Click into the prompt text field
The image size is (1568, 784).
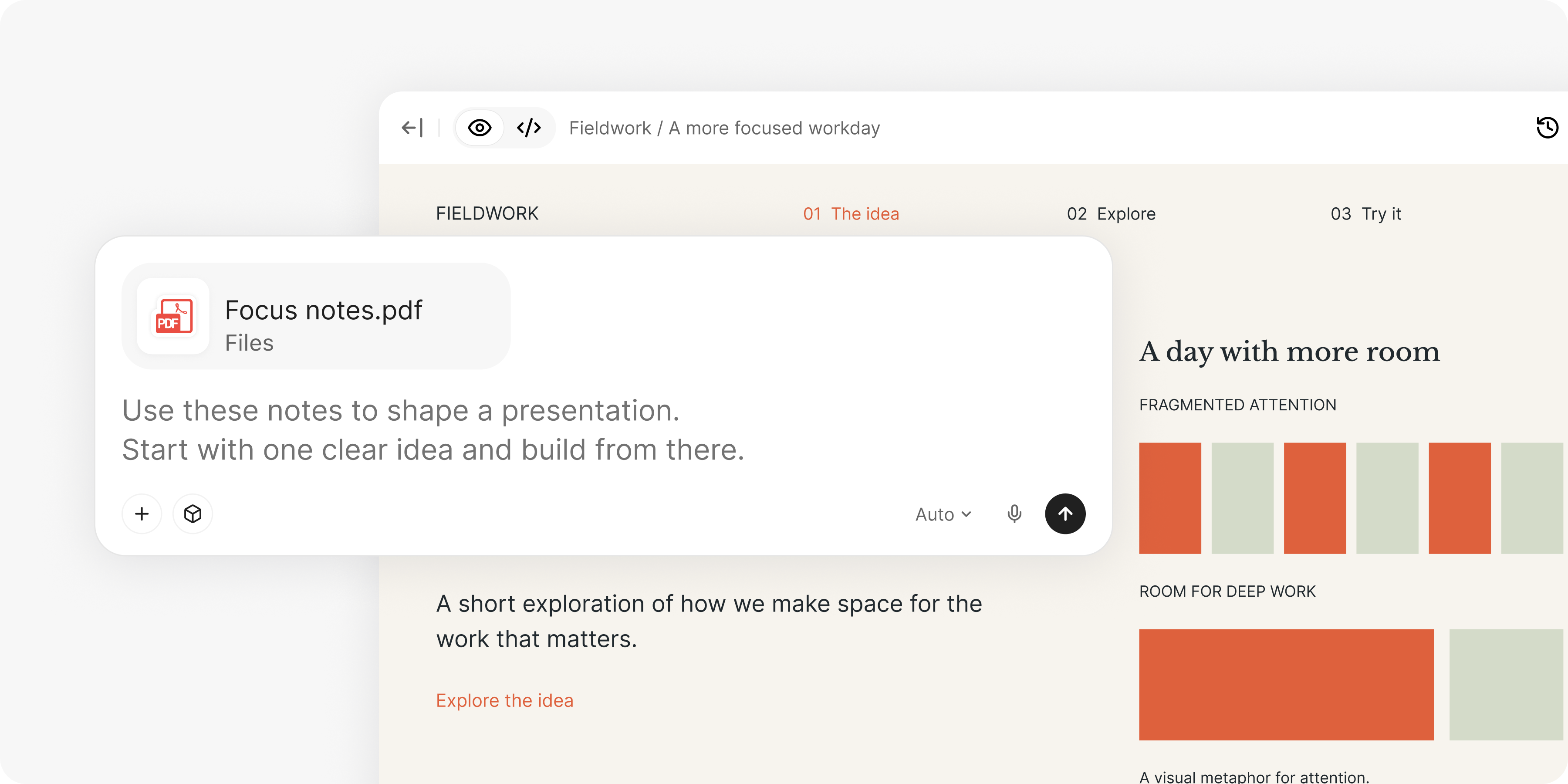(433, 430)
